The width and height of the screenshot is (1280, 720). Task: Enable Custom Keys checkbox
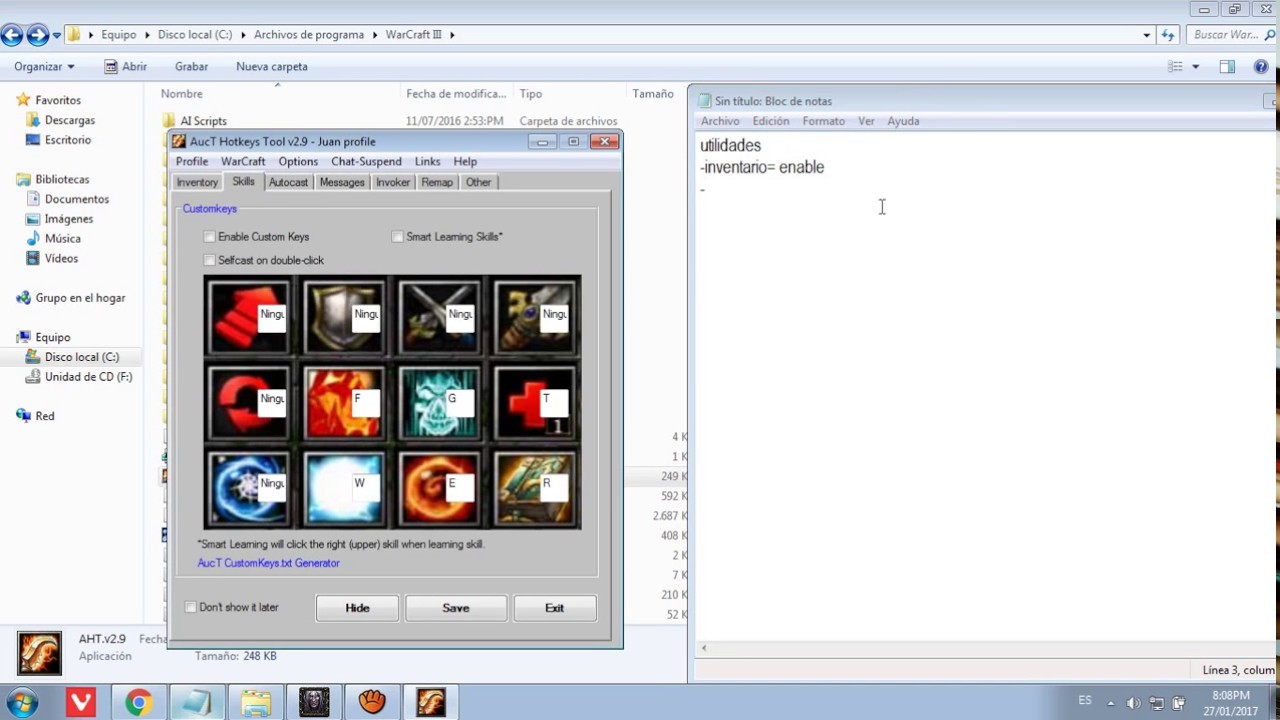coord(209,237)
